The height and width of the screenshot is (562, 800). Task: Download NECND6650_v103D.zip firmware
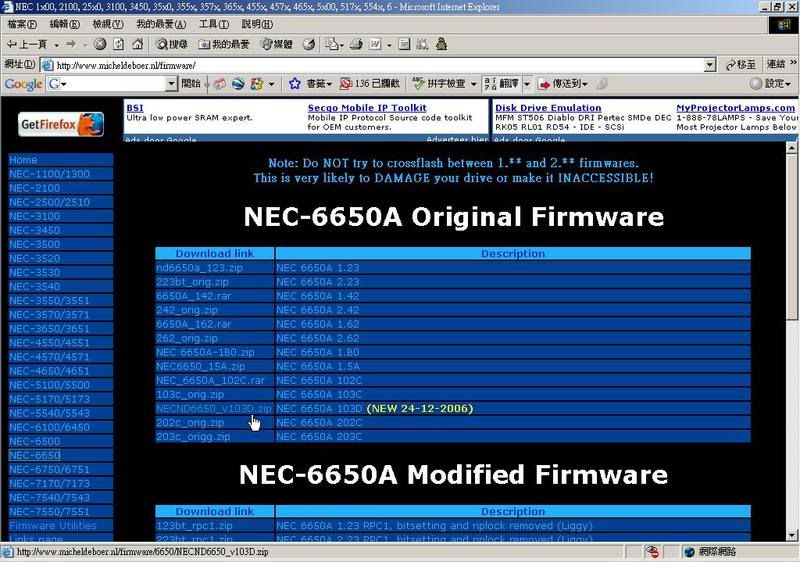214,408
